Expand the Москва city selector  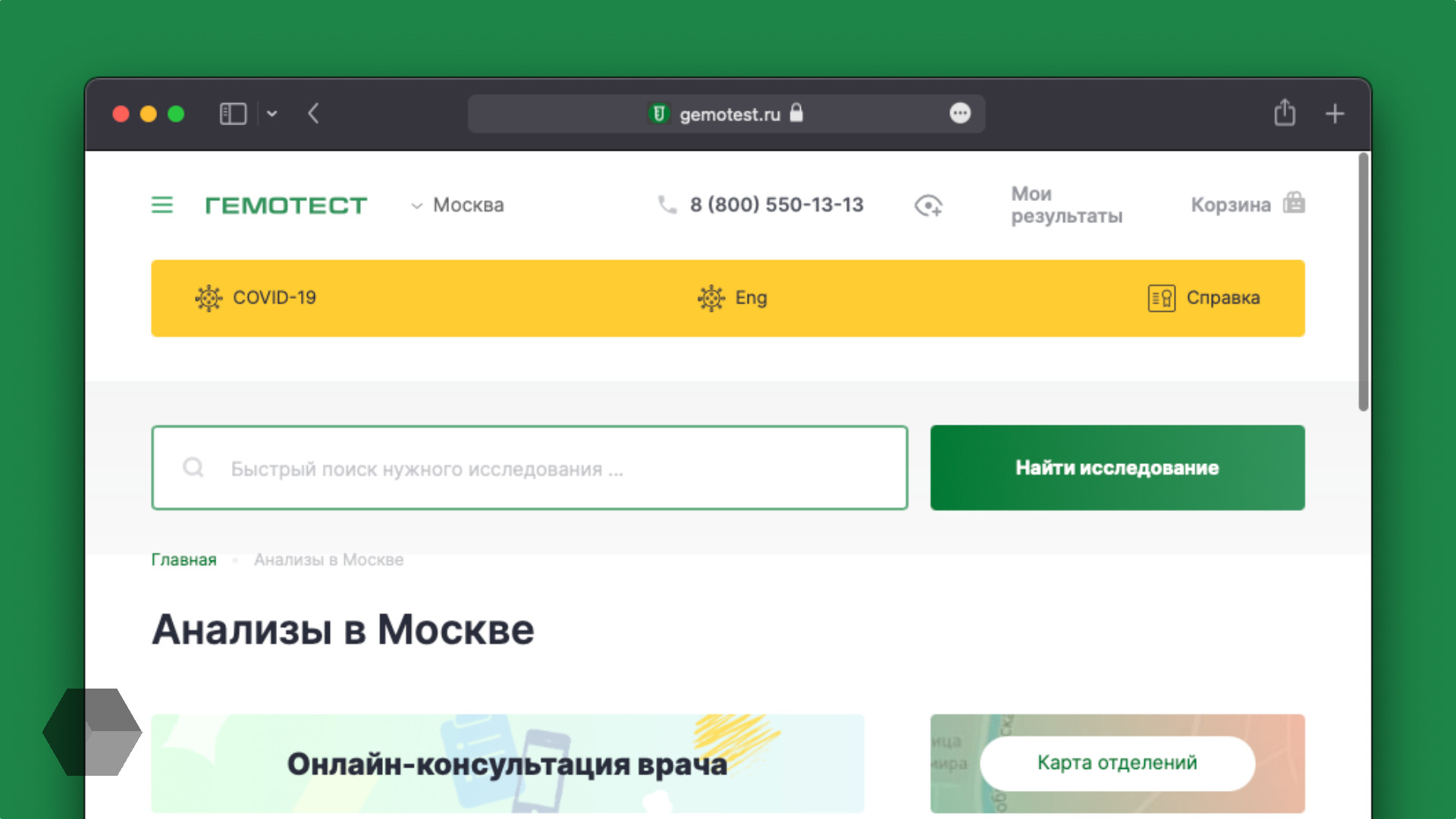click(x=457, y=205)
